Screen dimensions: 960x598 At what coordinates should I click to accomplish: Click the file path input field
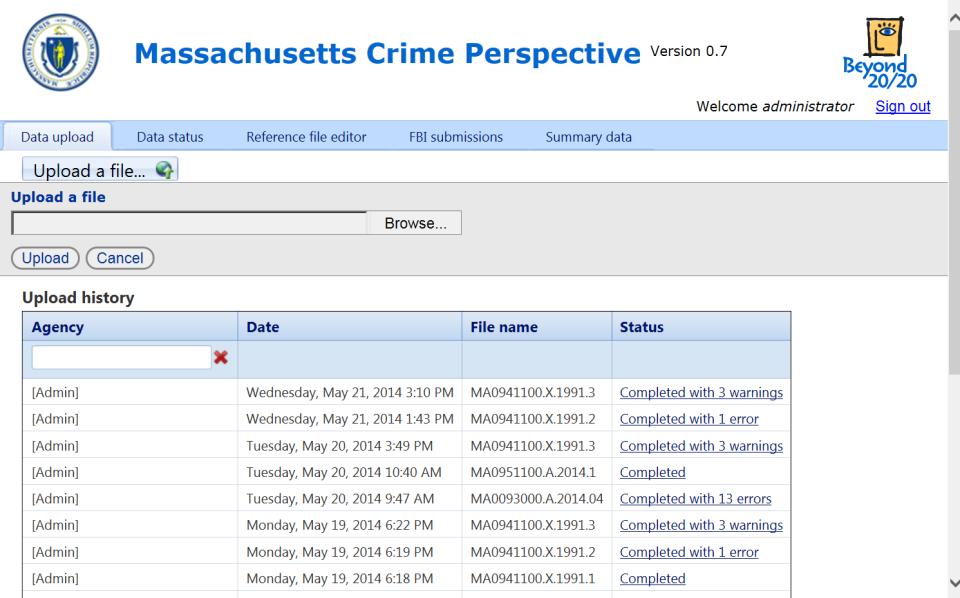(189, 223)
